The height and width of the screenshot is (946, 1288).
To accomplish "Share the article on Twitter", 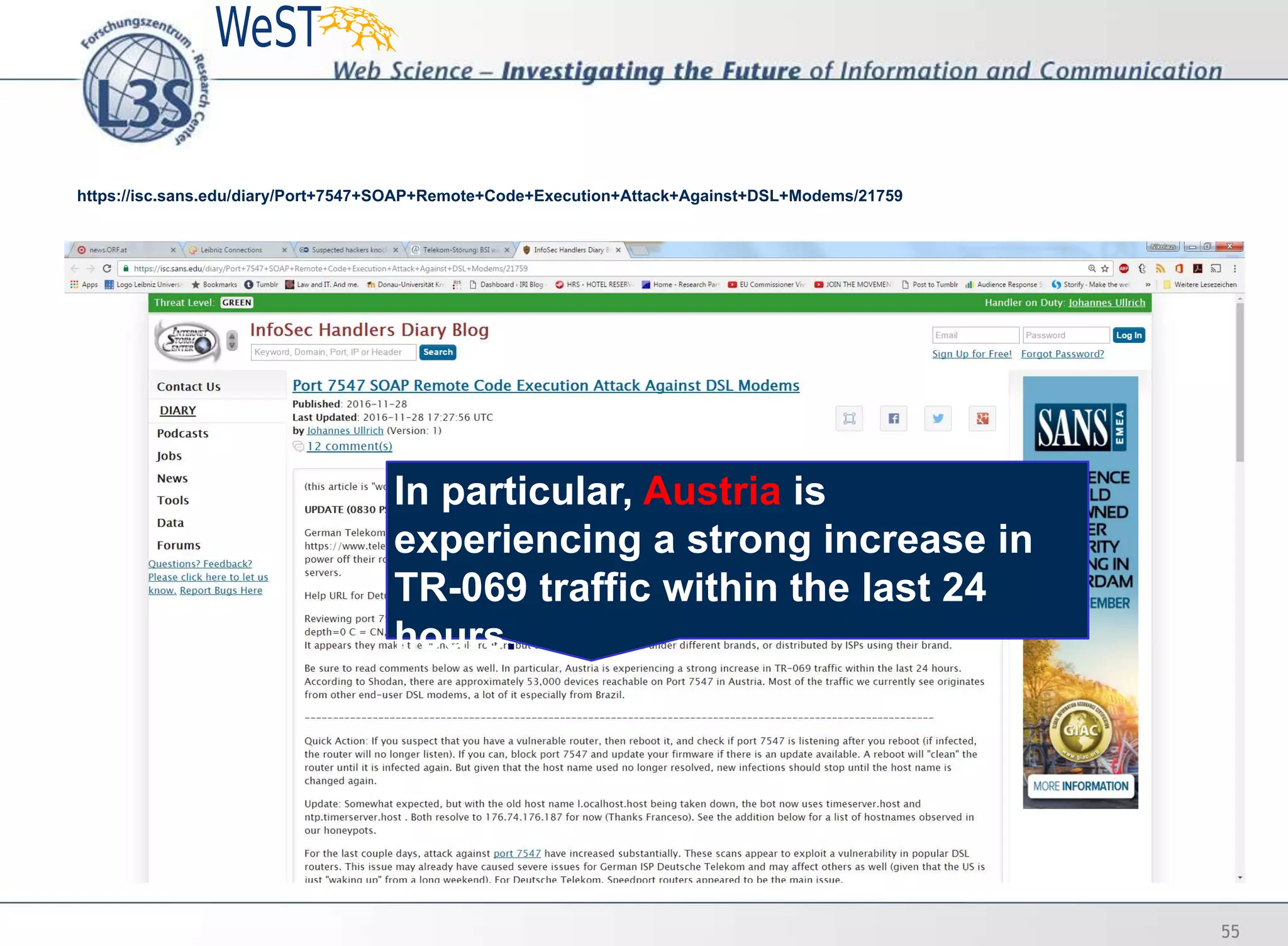I will point(938,418).
